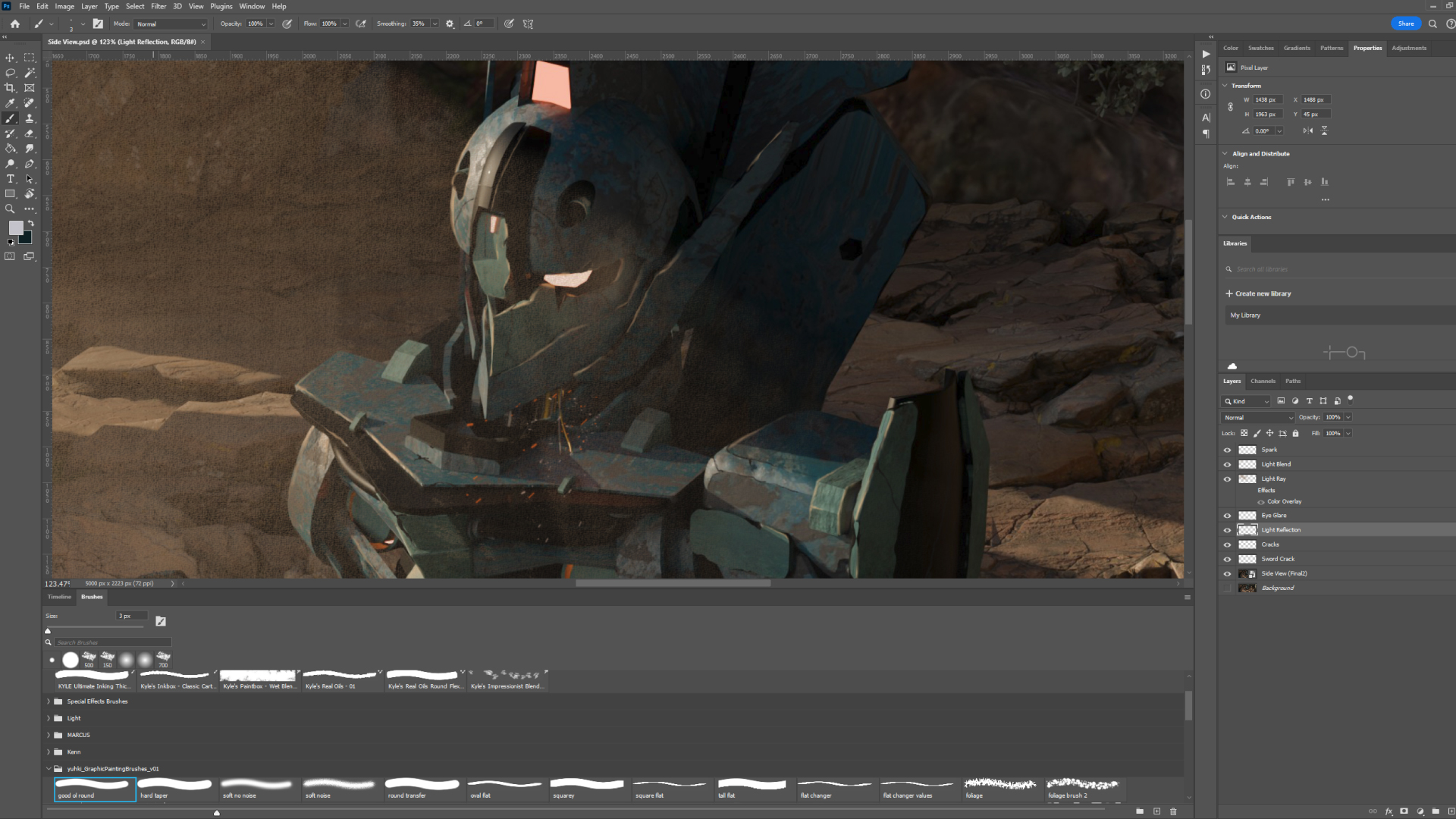The image size is (1456, 819).
Task: Open the Filter menu
Action: click(158, 6)
